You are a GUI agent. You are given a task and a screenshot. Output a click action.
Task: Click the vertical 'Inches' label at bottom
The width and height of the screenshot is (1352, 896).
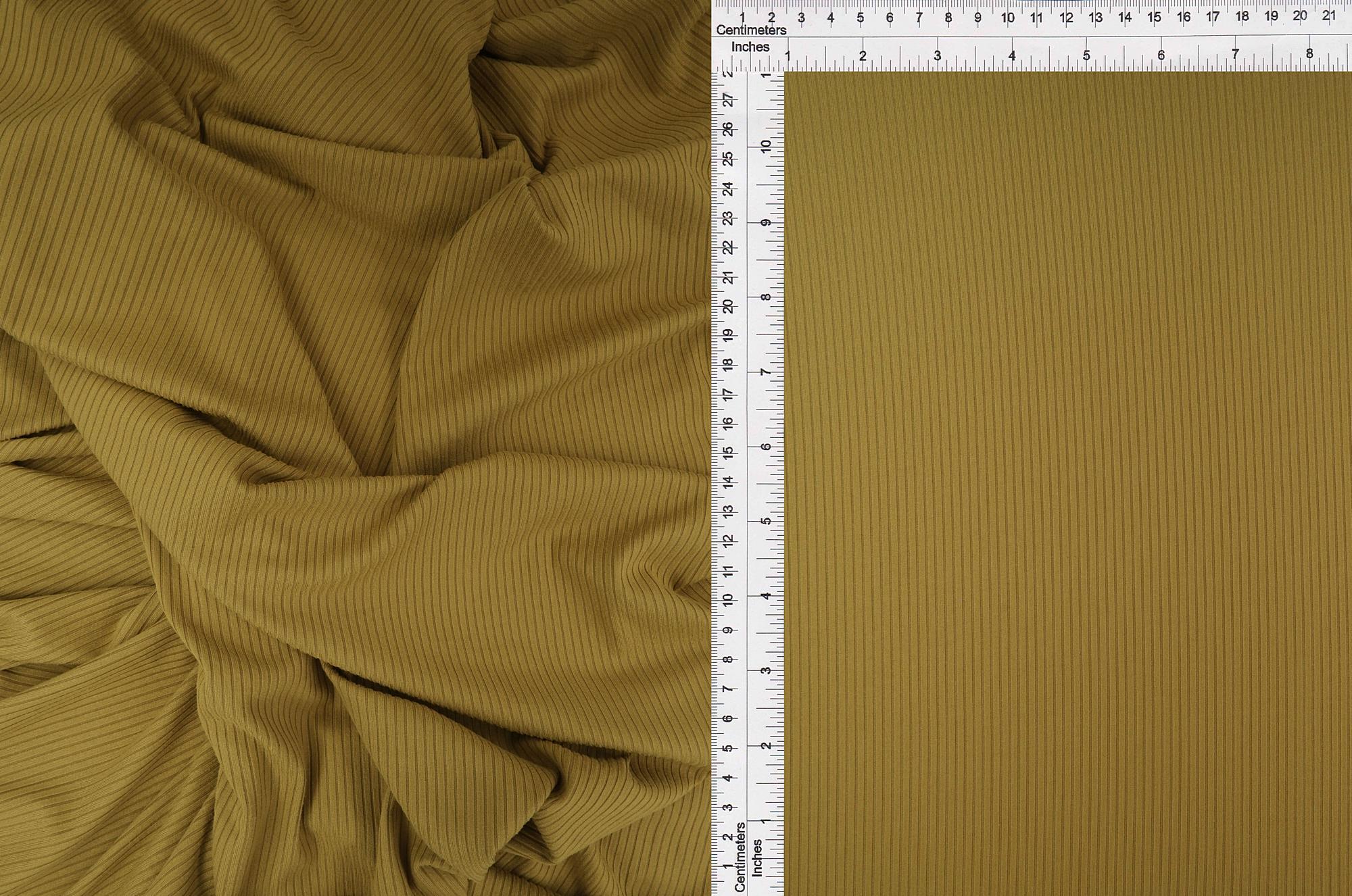coord(757,858)
